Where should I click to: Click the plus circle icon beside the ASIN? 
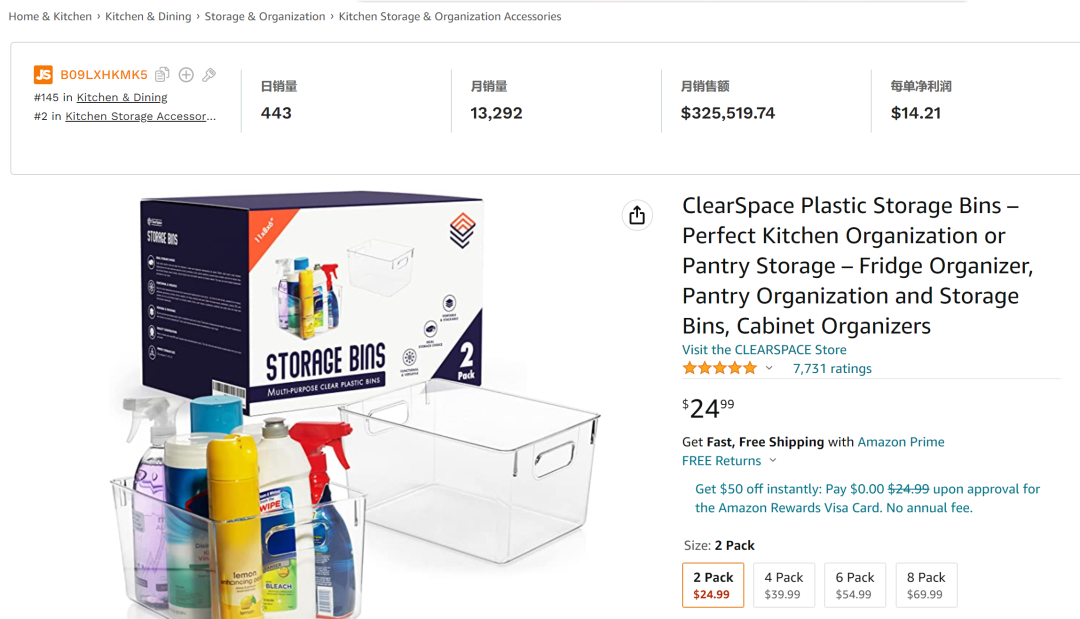(186, 75)
